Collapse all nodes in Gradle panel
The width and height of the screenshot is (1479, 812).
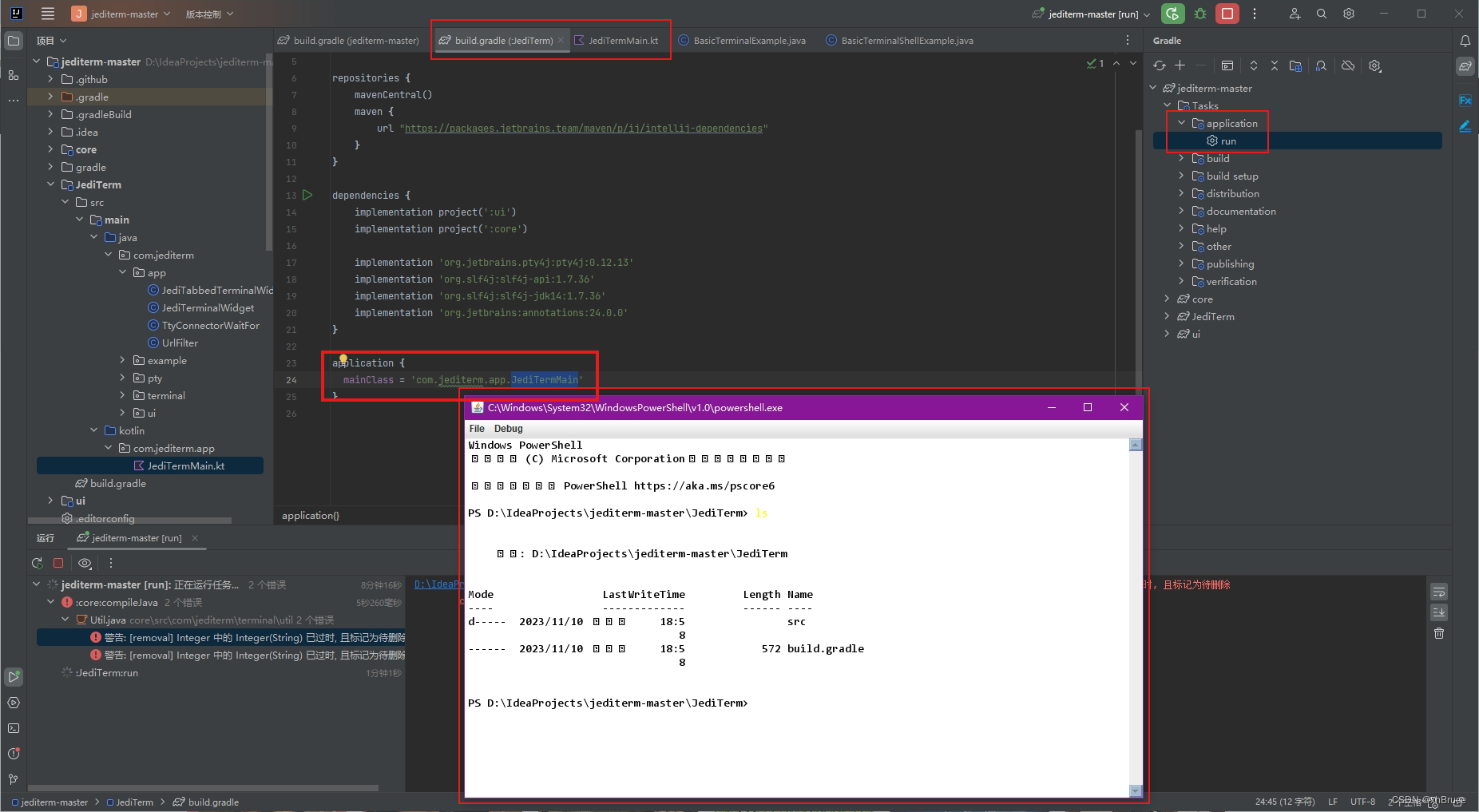click(x=1275, y=65)
